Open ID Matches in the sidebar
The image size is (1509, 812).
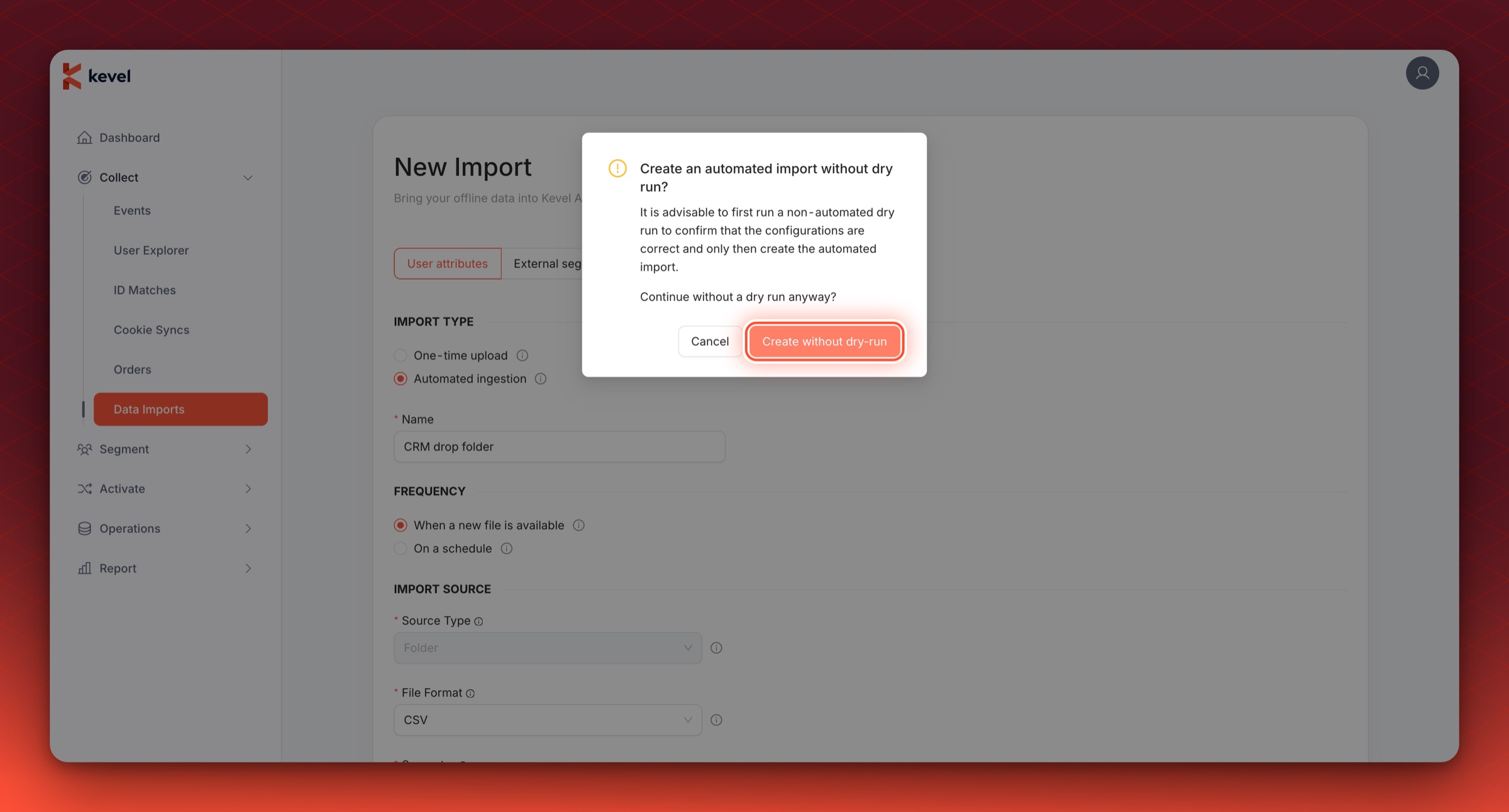pos(145,290)
